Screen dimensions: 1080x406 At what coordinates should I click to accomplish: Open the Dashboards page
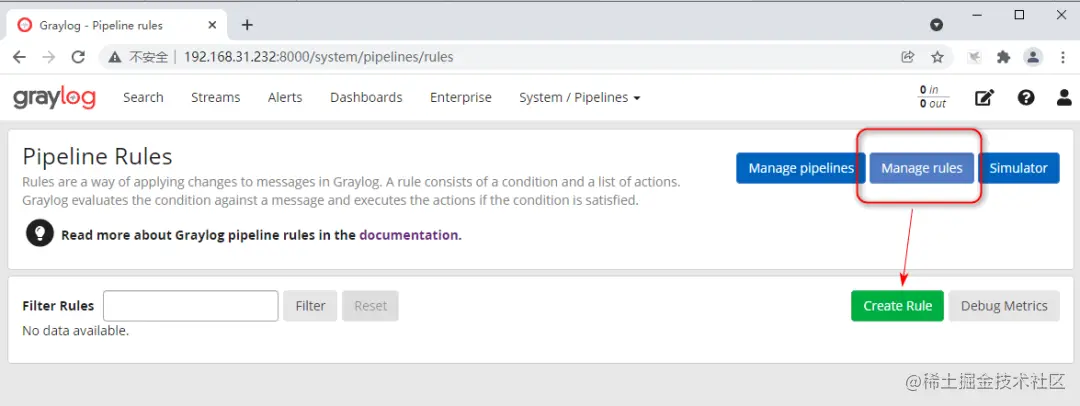click(366, 98)
